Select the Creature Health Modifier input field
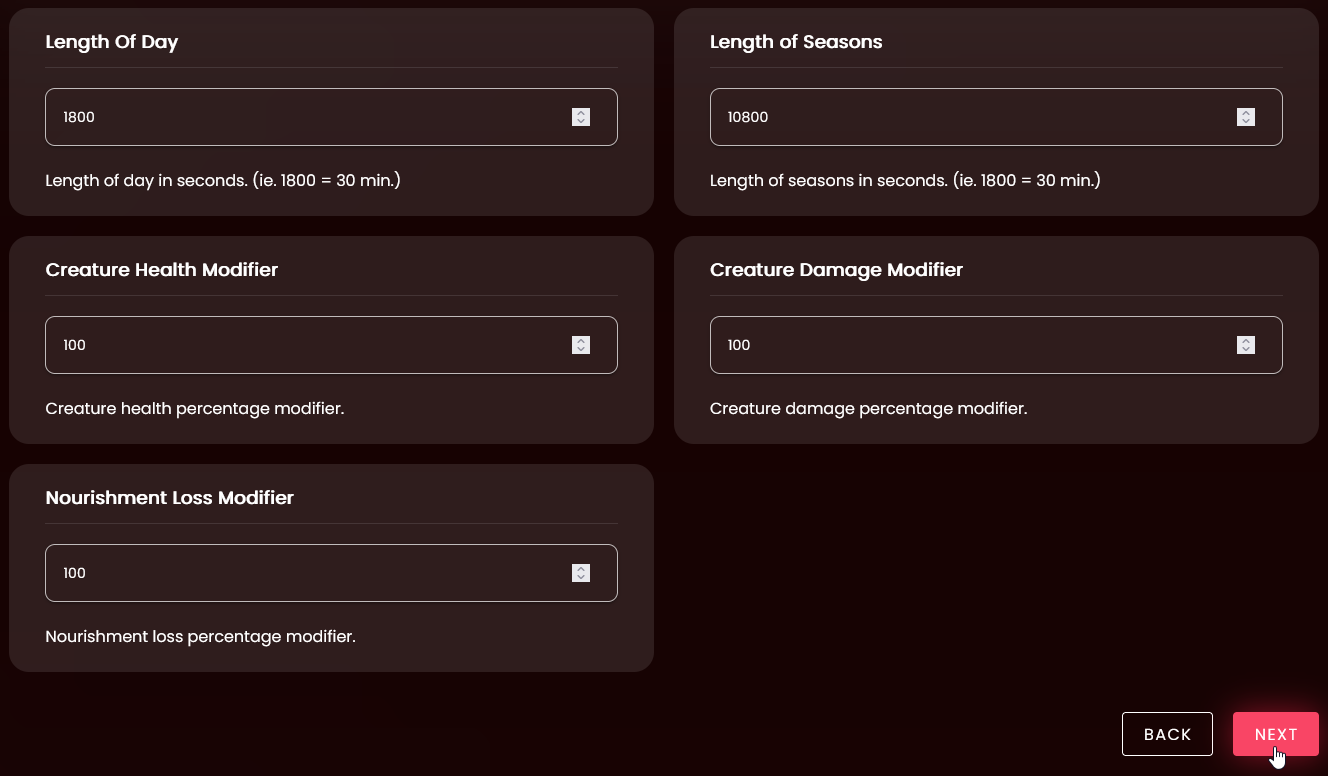The width and height of the screenshot is (1328, 776). click(300, 345)
